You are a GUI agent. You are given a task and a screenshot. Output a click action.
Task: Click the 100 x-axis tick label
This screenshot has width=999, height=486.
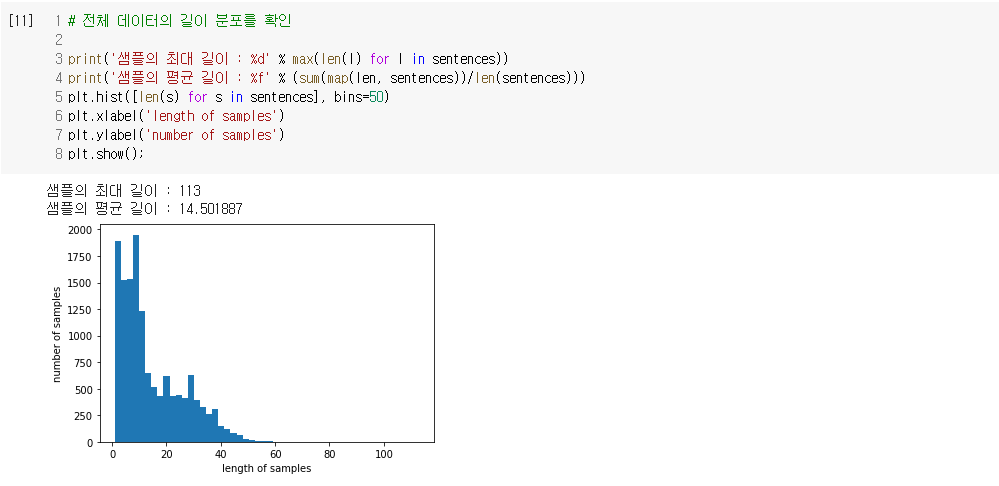tap(384, 454)
